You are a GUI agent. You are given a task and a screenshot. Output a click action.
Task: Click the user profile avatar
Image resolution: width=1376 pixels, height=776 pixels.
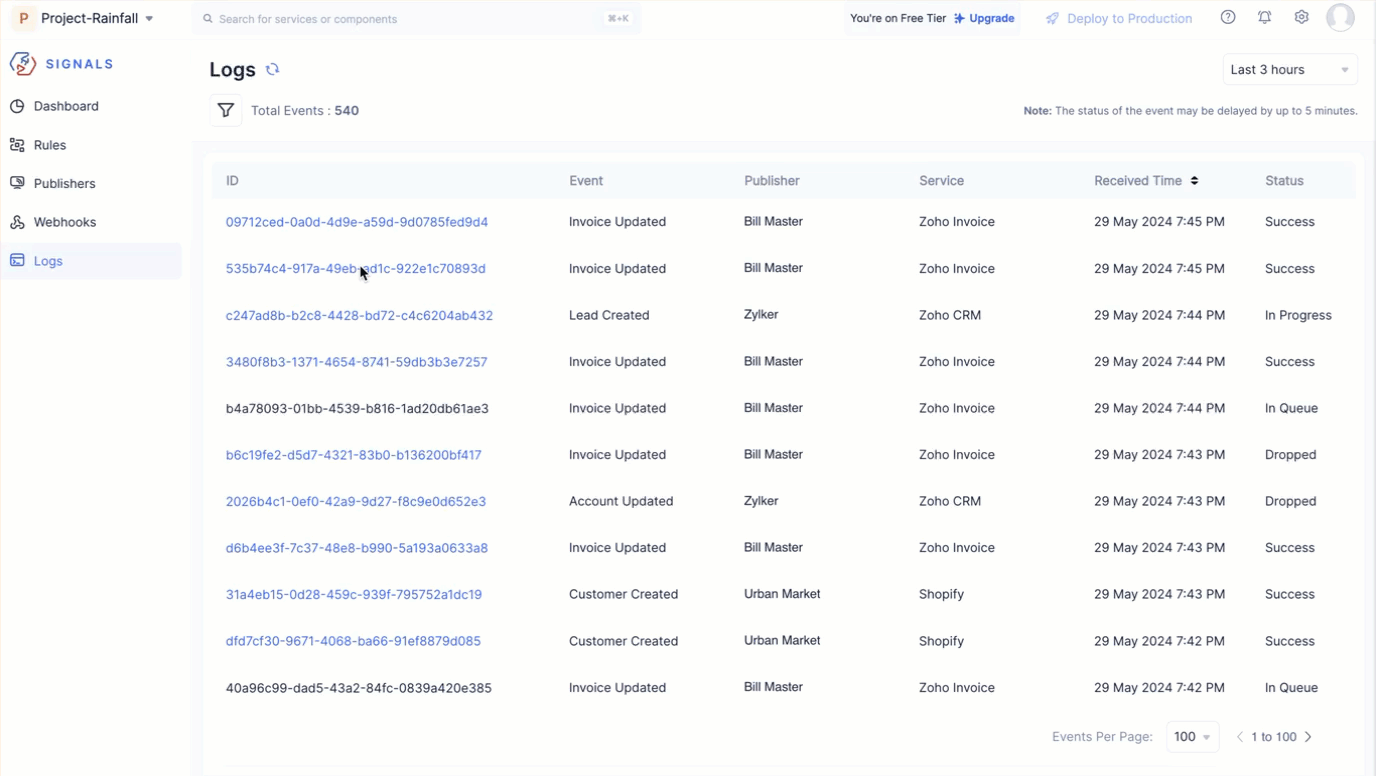(x=1340, y=18)
